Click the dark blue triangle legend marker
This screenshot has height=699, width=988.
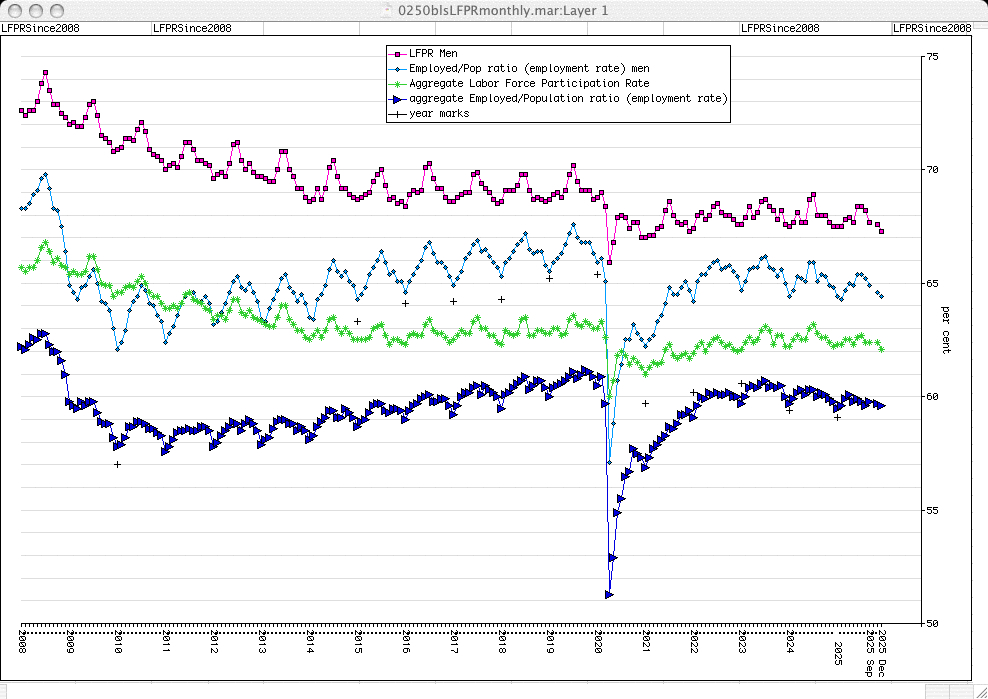click(397, 98)
